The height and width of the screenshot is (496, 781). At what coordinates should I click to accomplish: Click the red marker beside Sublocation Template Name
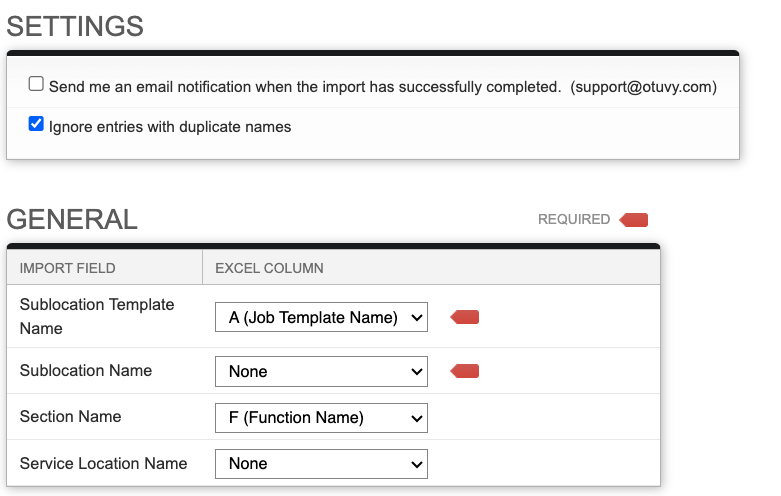pyautogui.click(x=465, y=318)
